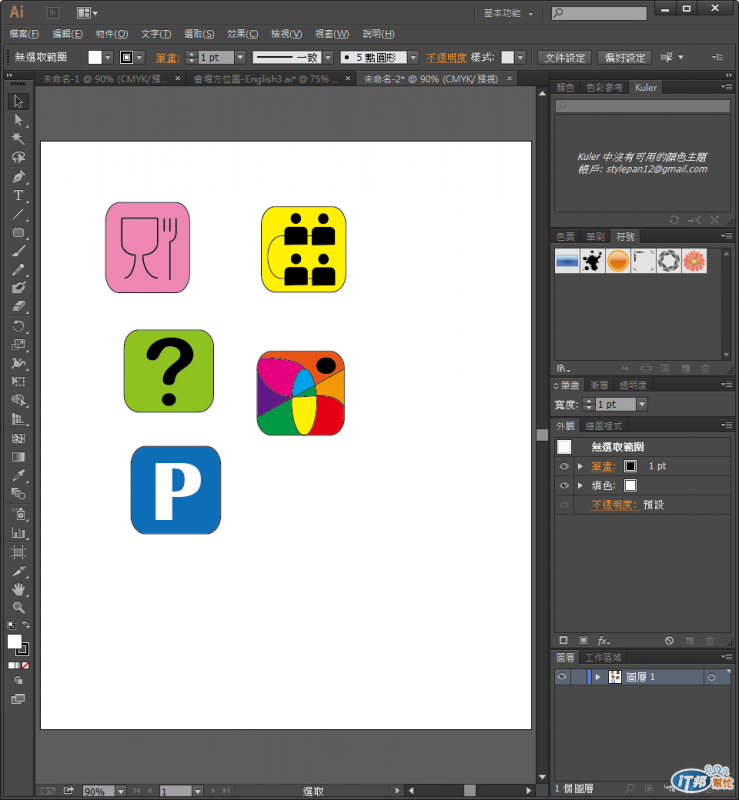Select the Lasso tool
The width and height of the screenshot is (739, 800).
(18, 157)
